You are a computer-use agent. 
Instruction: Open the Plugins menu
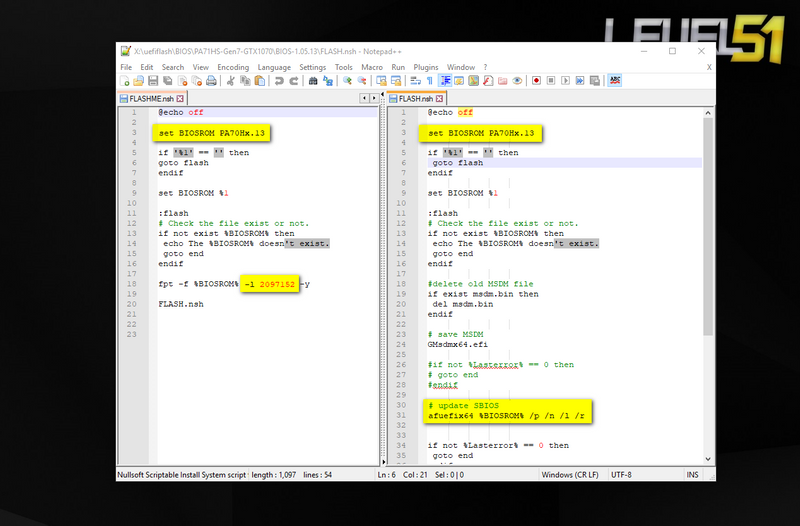[426, 67]
